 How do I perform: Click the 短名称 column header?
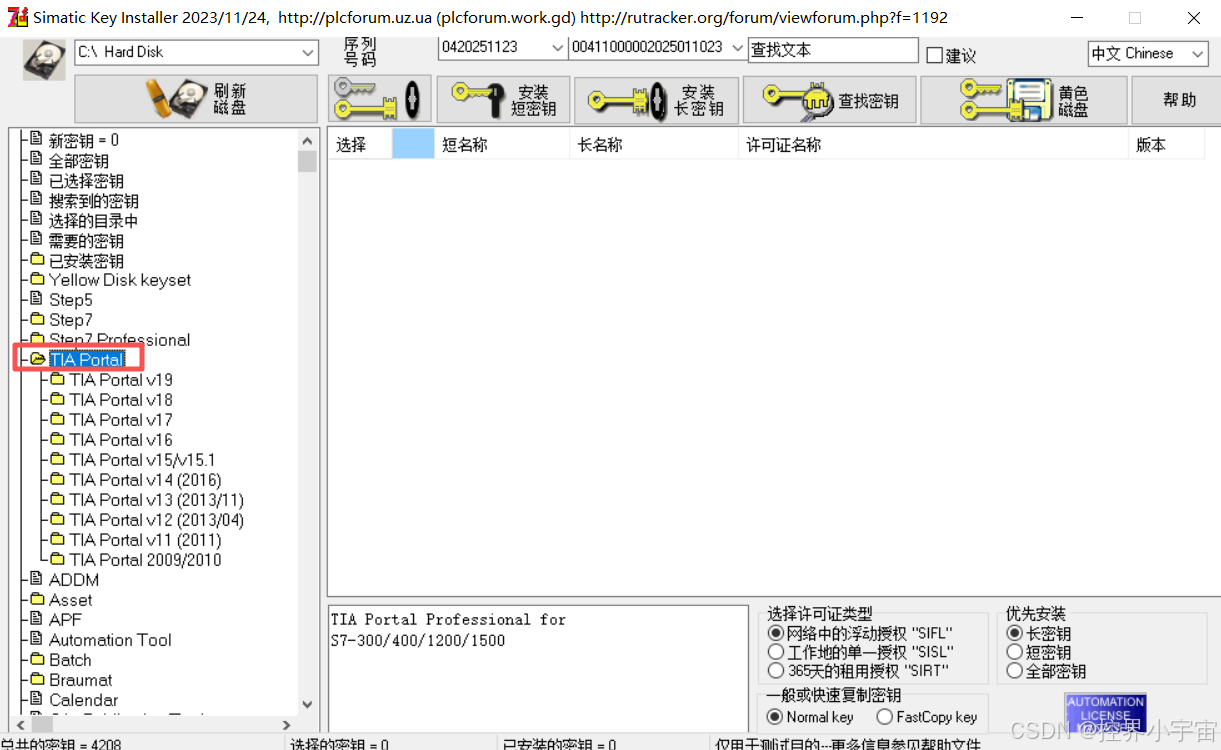click(x=502, y=145)
